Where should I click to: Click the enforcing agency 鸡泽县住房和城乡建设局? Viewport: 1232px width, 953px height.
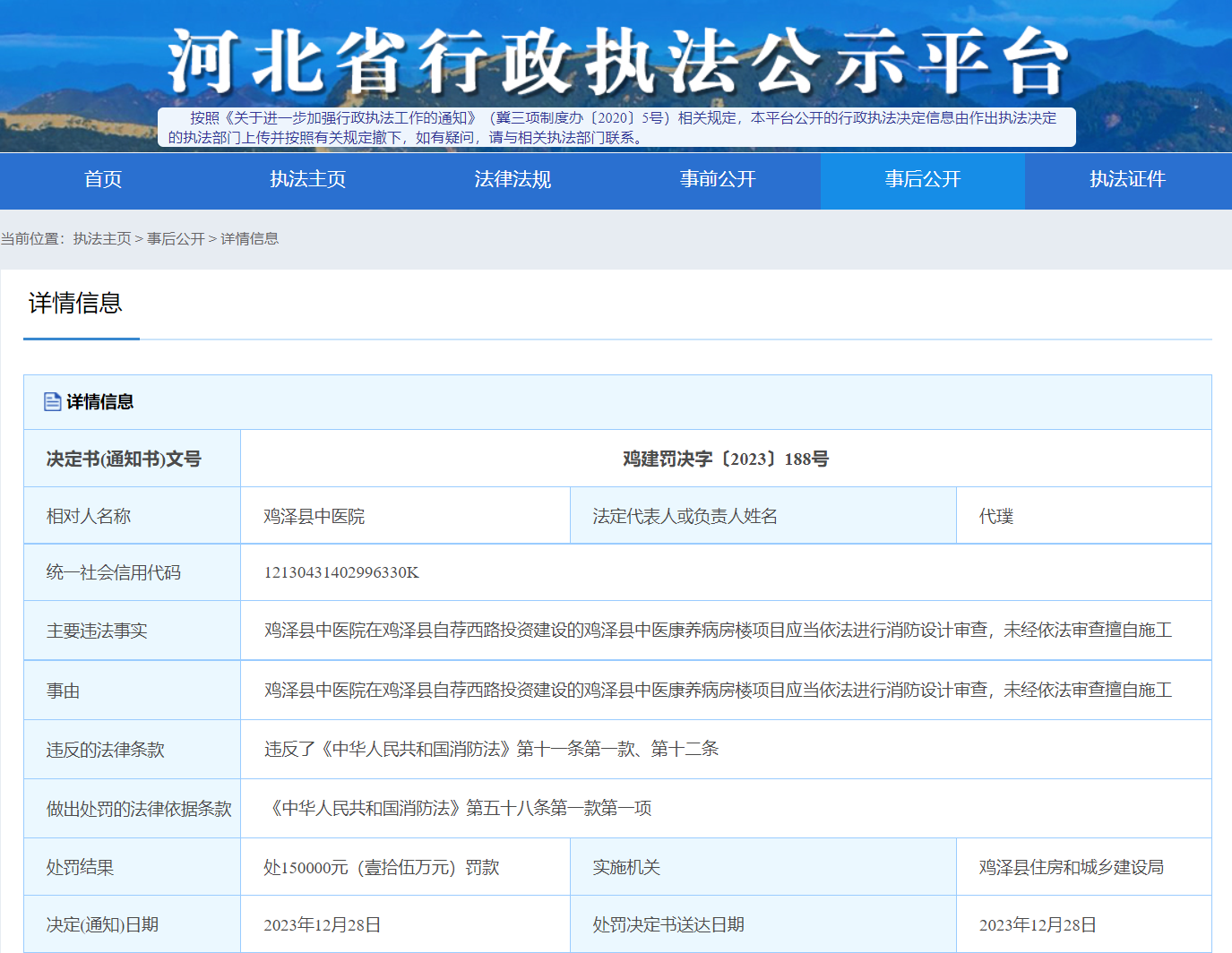pos(1071,867)
